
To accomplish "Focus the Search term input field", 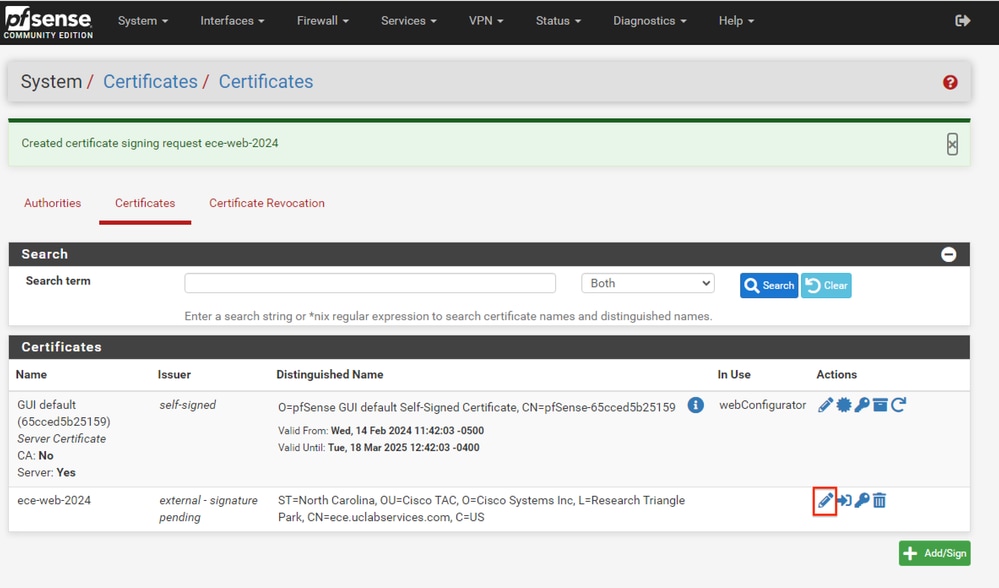I will [x=370, y=283].
